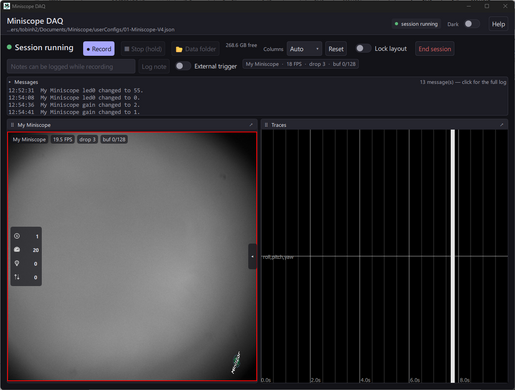
Task: Click the 19.5 FPS badge on video
Action: point(62,139)
